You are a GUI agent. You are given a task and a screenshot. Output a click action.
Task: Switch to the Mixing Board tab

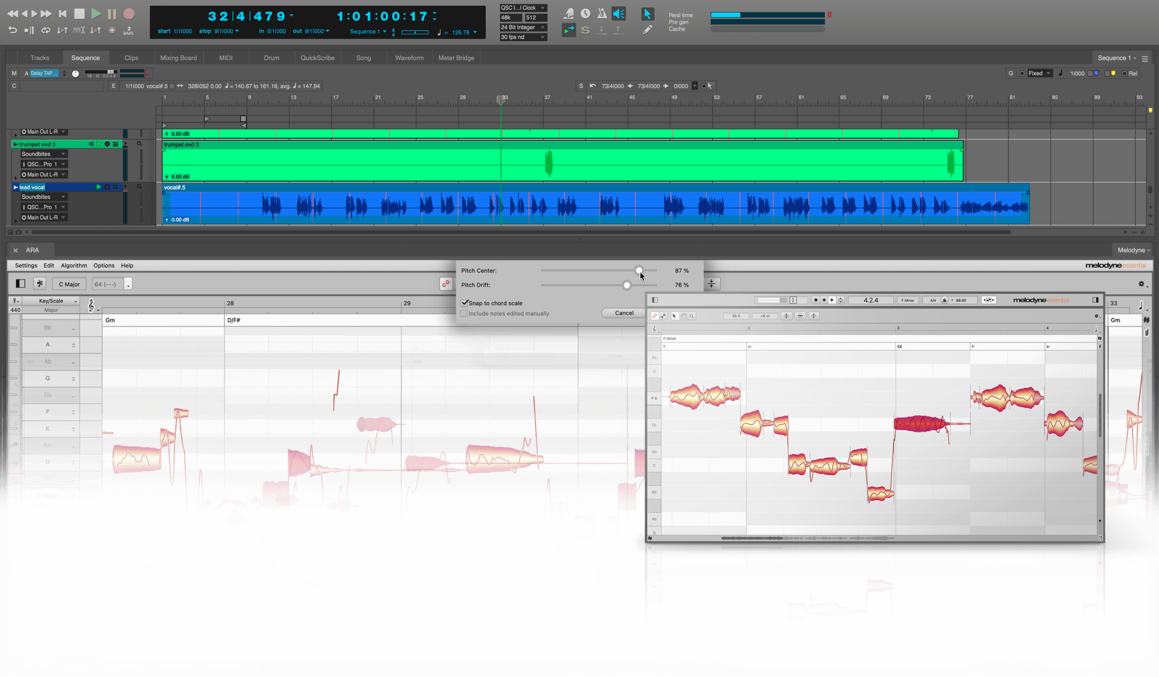pos(178,58)
